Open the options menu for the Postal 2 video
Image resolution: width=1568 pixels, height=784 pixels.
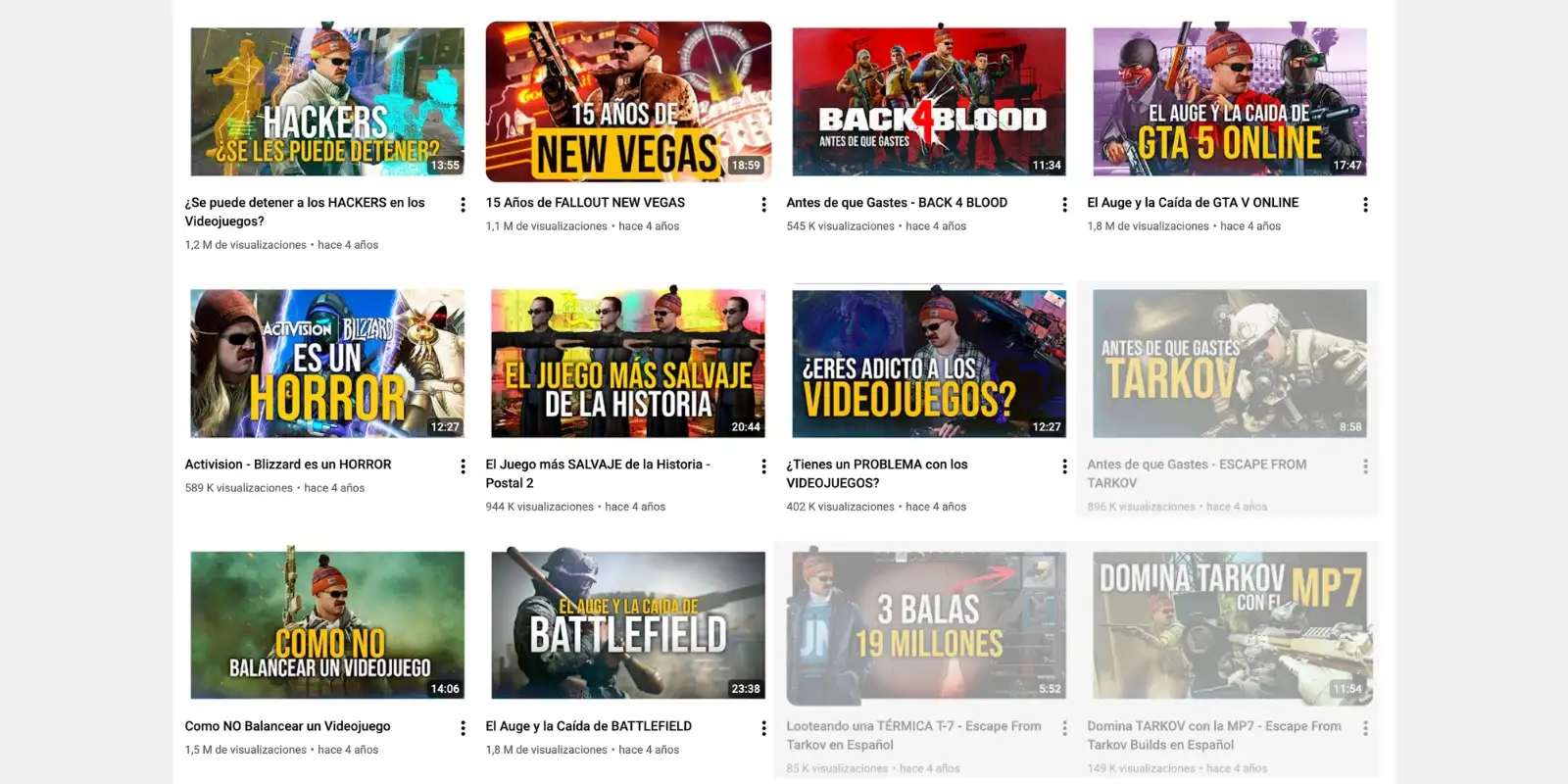click(x=763, y=466)
